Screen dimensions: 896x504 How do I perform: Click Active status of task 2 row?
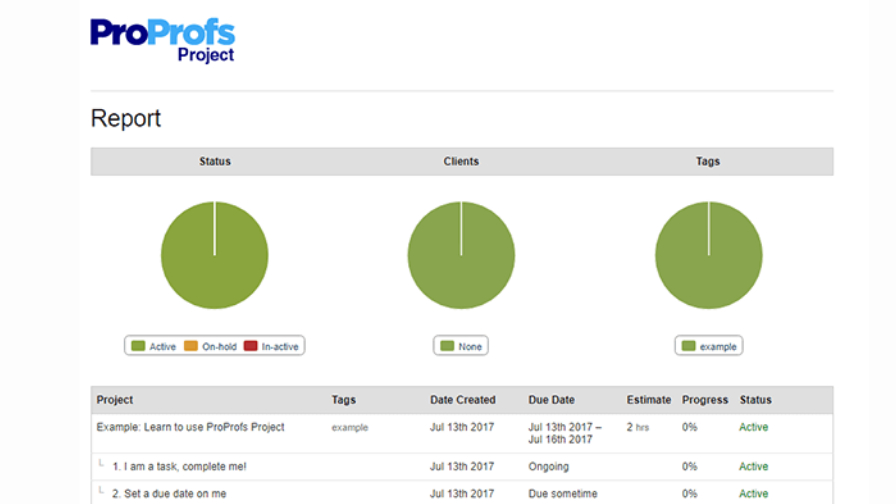click(754, 493)
